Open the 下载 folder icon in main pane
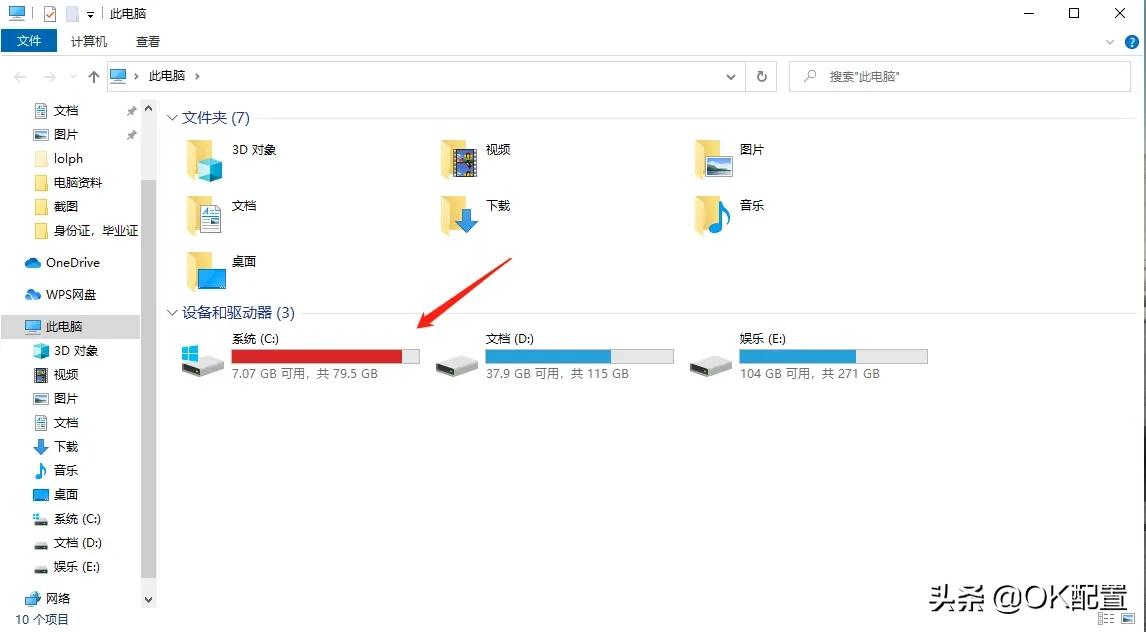 pyautogui.click(x=459, y=216)
